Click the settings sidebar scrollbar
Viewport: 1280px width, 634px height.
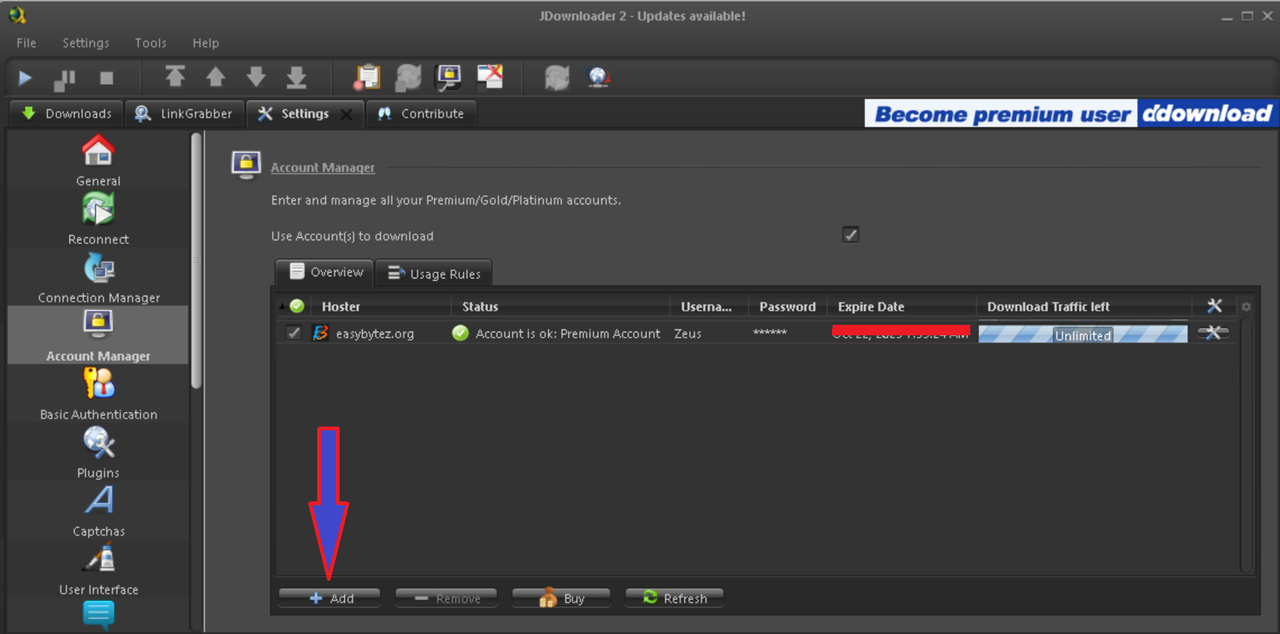(196, 260)
